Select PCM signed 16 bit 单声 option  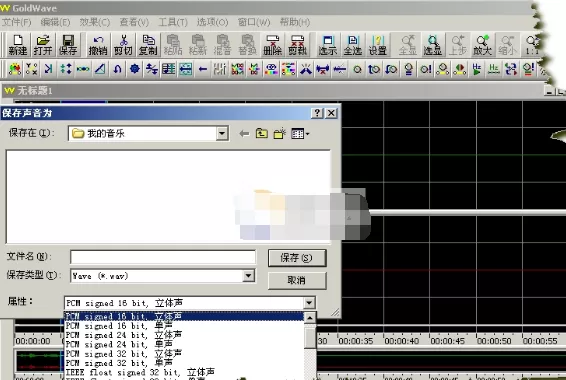[184, 326]
